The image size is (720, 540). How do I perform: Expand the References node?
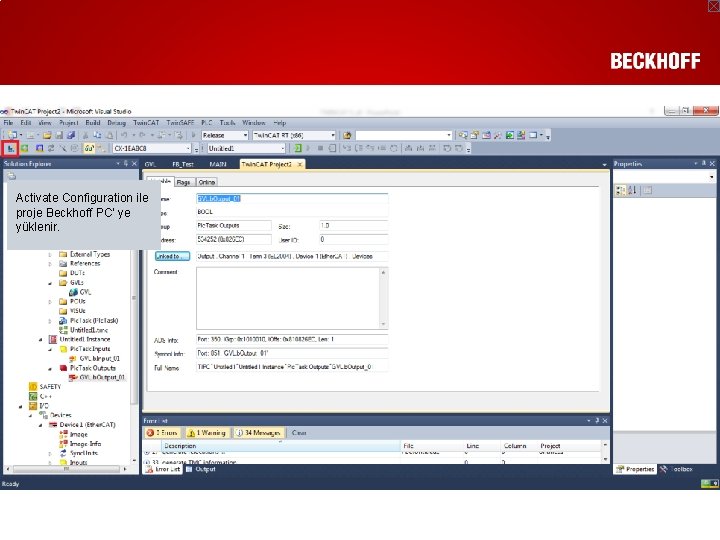pos(50,264)
